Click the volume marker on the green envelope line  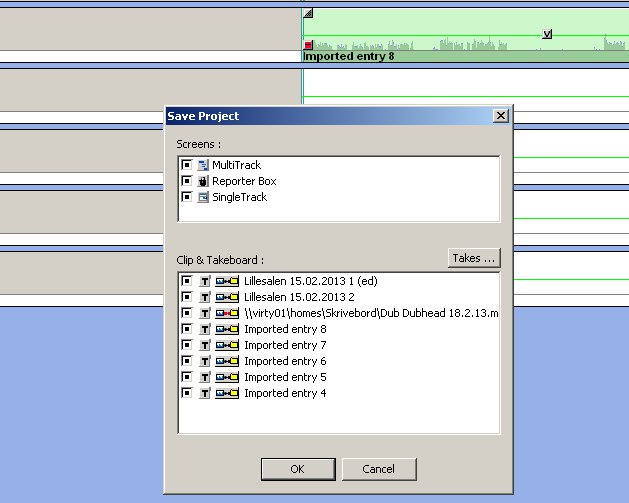pos(547,34)
